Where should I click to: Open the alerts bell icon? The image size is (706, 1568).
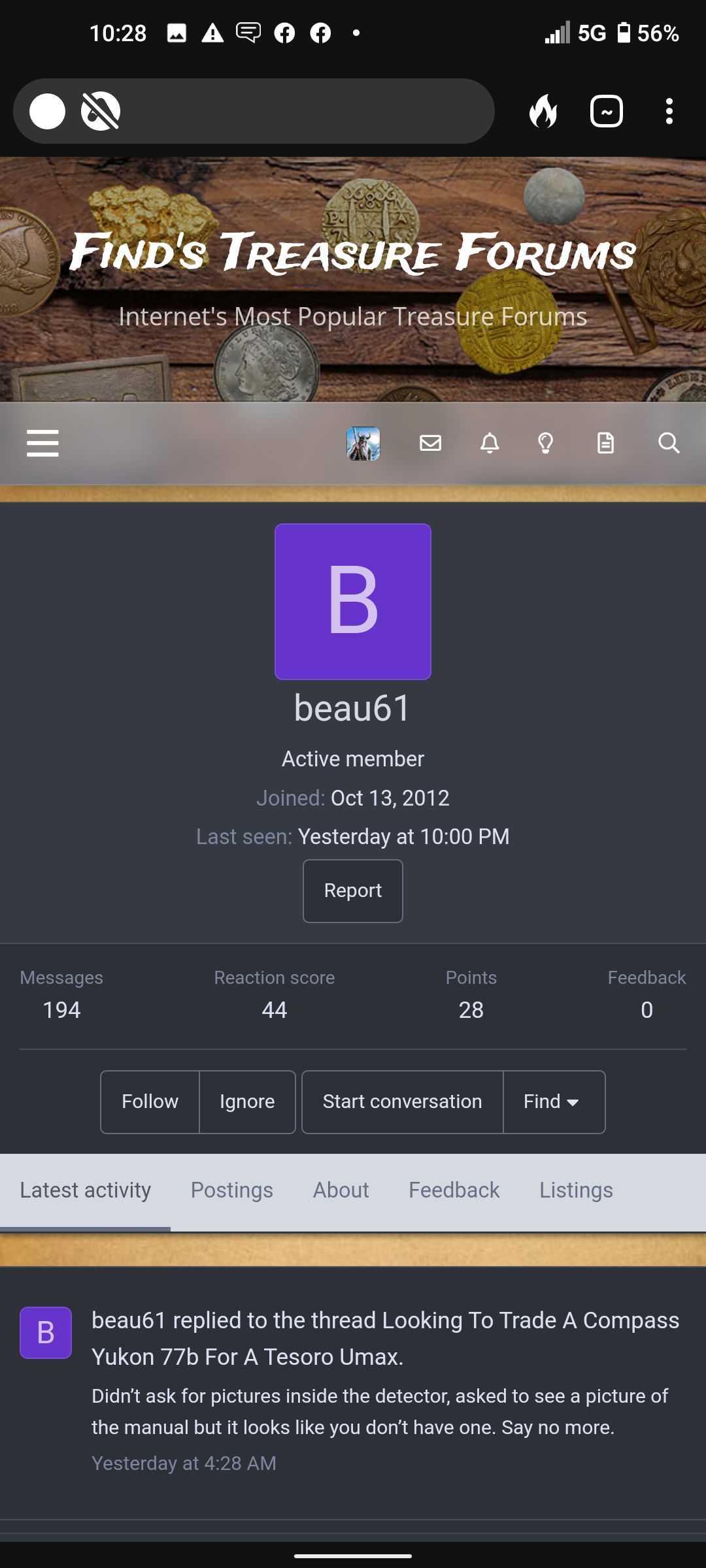[x=490, y=443]
